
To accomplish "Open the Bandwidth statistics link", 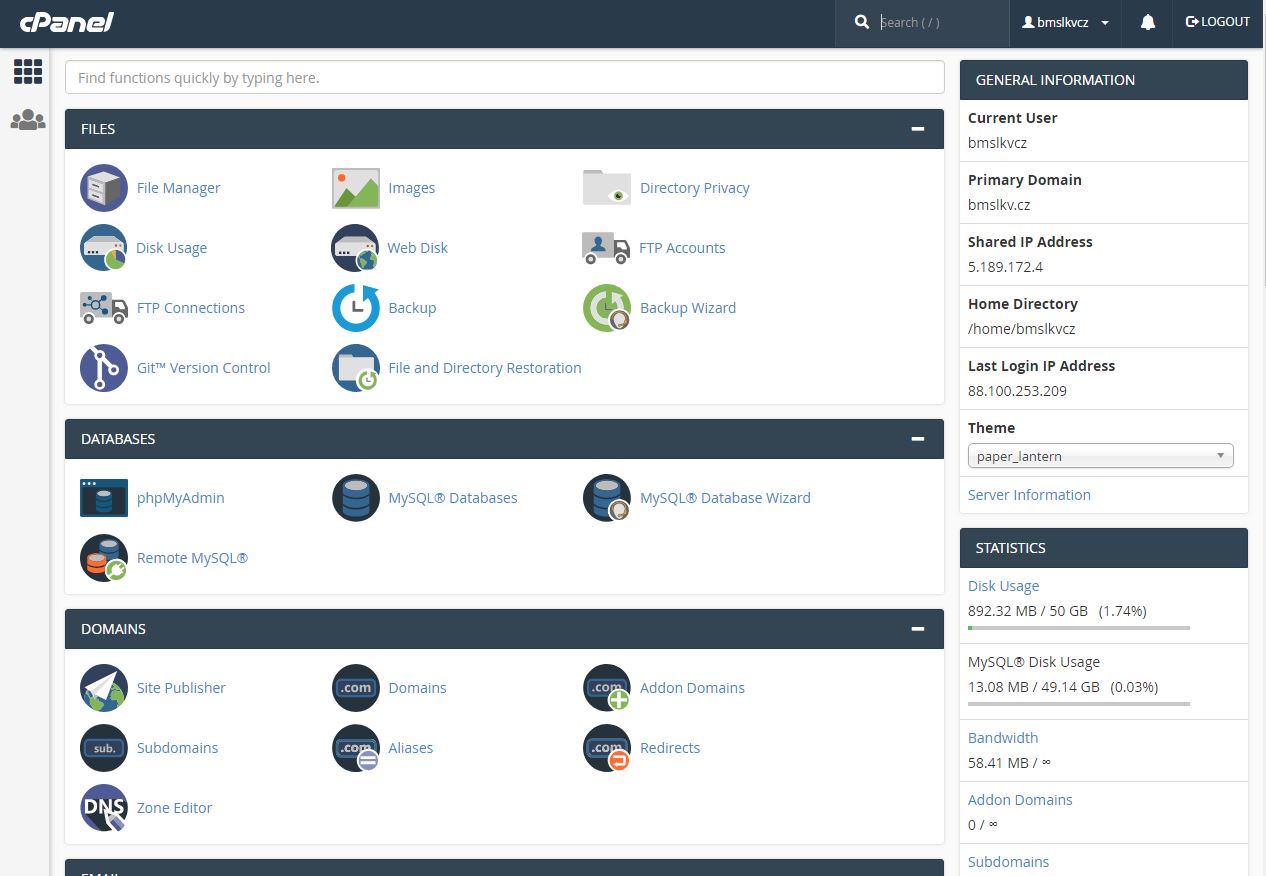I will pyautogui.click(x=1003, y=738).
